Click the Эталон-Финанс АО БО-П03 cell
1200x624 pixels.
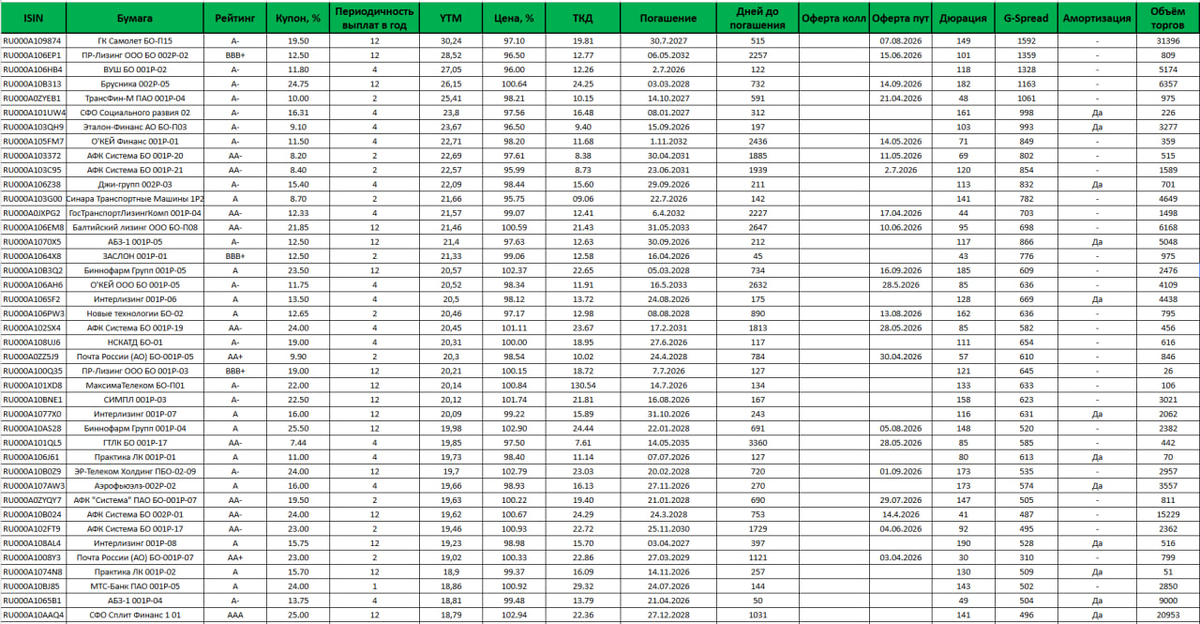tap(135, 128)
